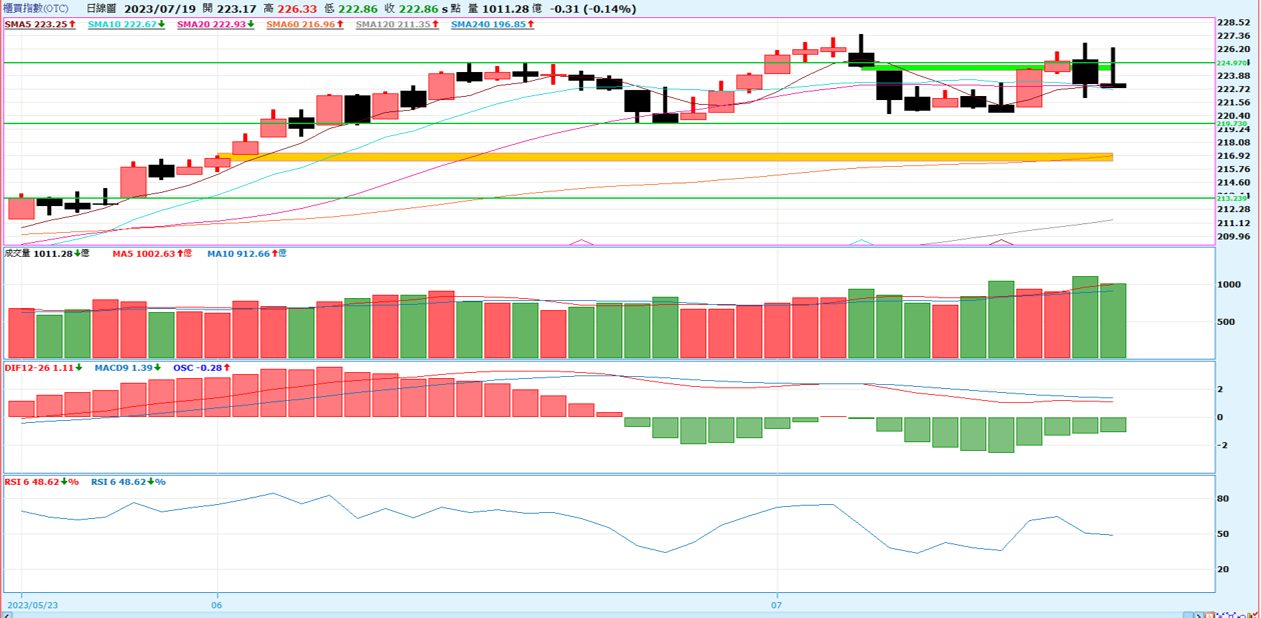This screenshot has height=618, width=1261.
Task: Click the 07 month marker on time axis
Action: 777,606
